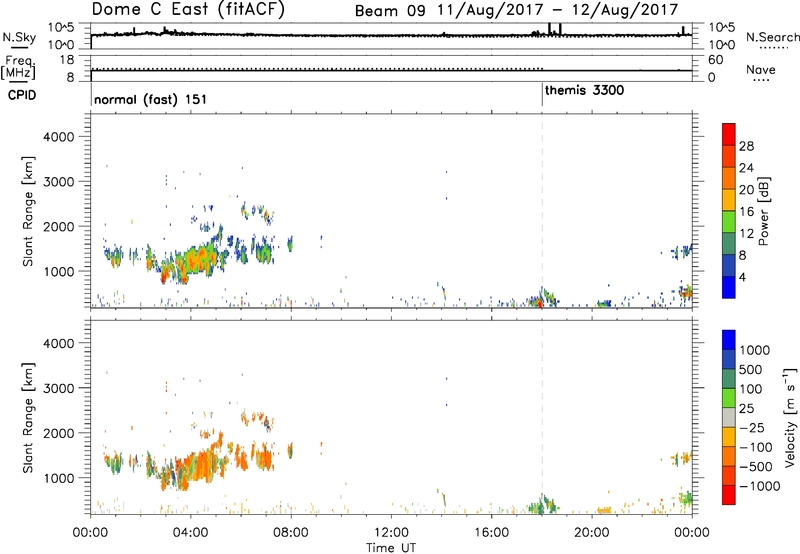Click the '04:00' time tick label
Screen dimensions: 800x554
190,533
